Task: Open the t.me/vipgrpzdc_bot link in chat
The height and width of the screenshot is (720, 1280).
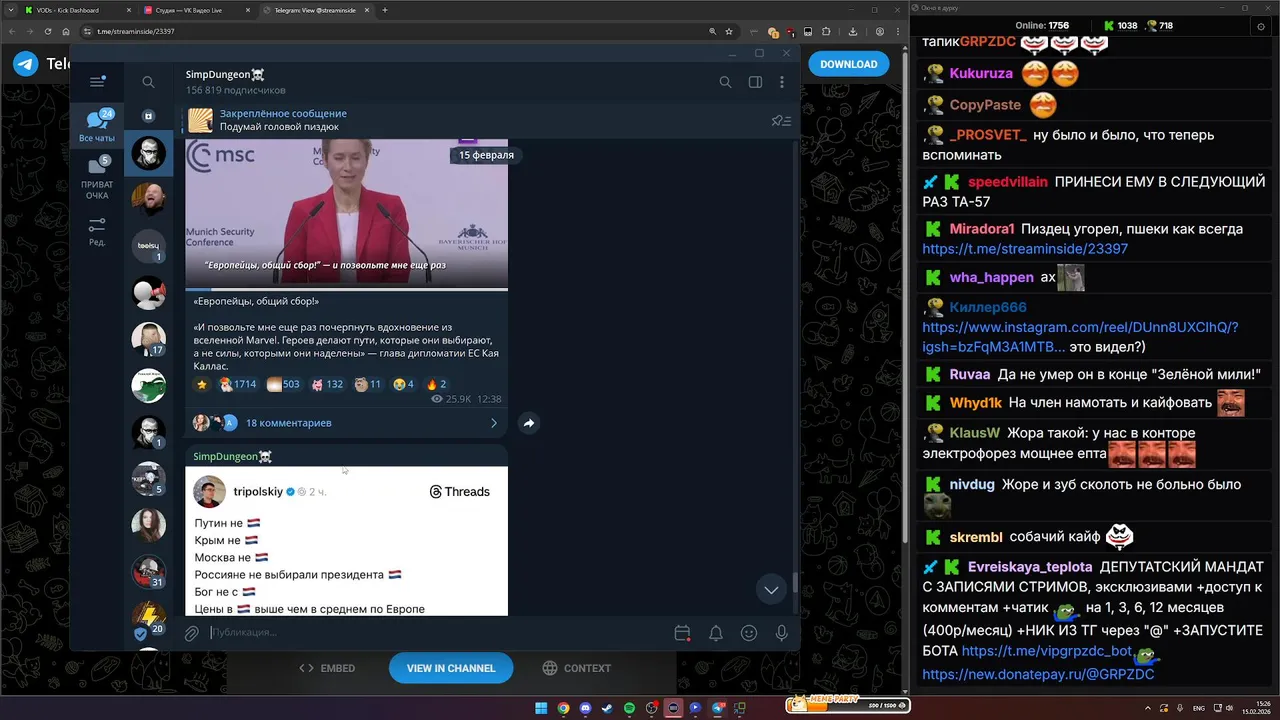Action: [x=1047, y=651]
